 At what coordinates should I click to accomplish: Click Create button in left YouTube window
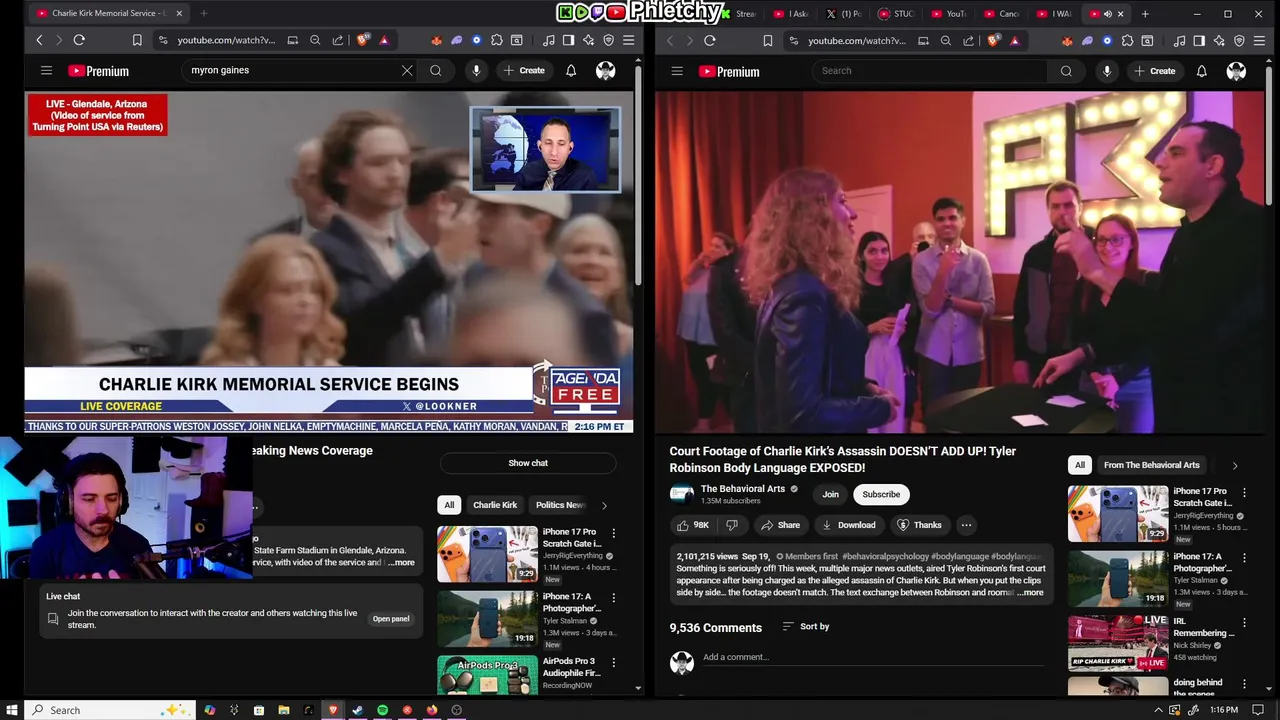point(524,71)
